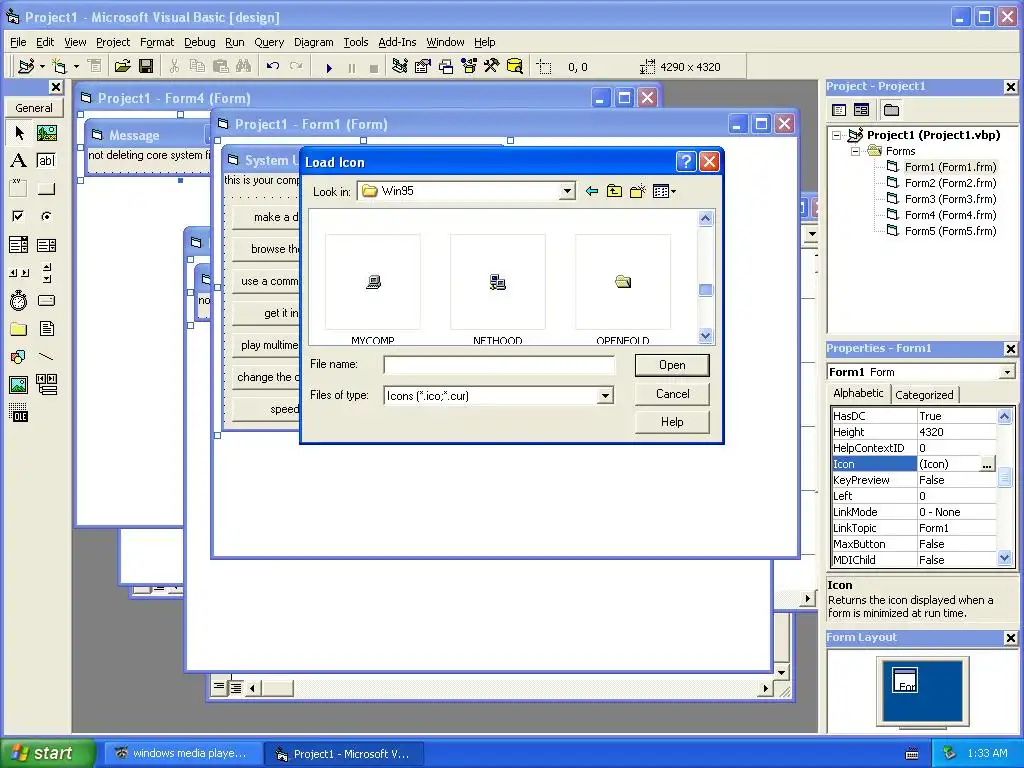Select the OptionButton control tool
The width and height of the screenshot is (1024, 768).
[x=46, y=216]
